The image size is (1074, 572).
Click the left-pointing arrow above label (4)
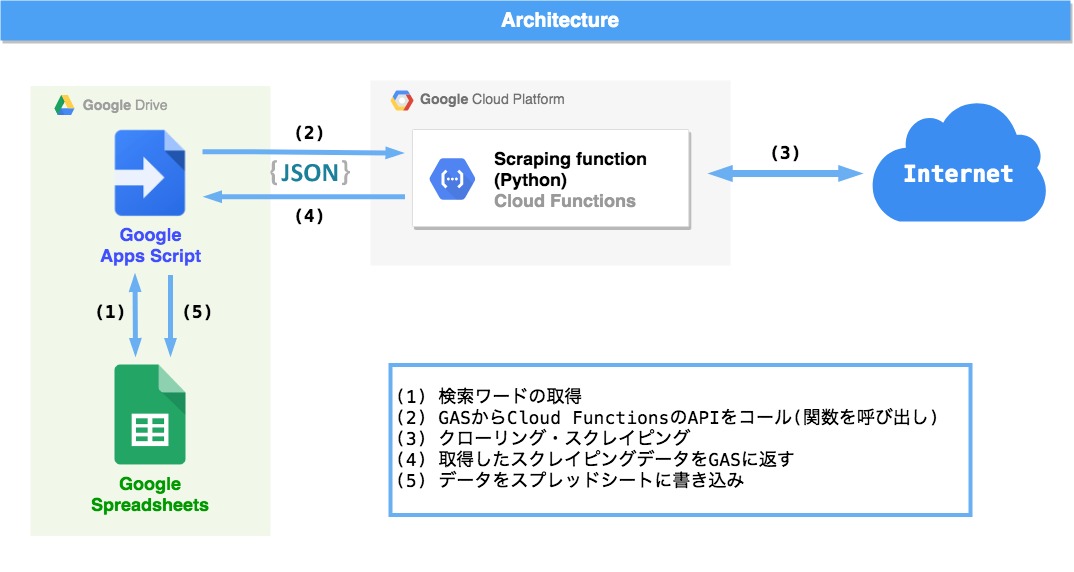click(x=303, y=197)
